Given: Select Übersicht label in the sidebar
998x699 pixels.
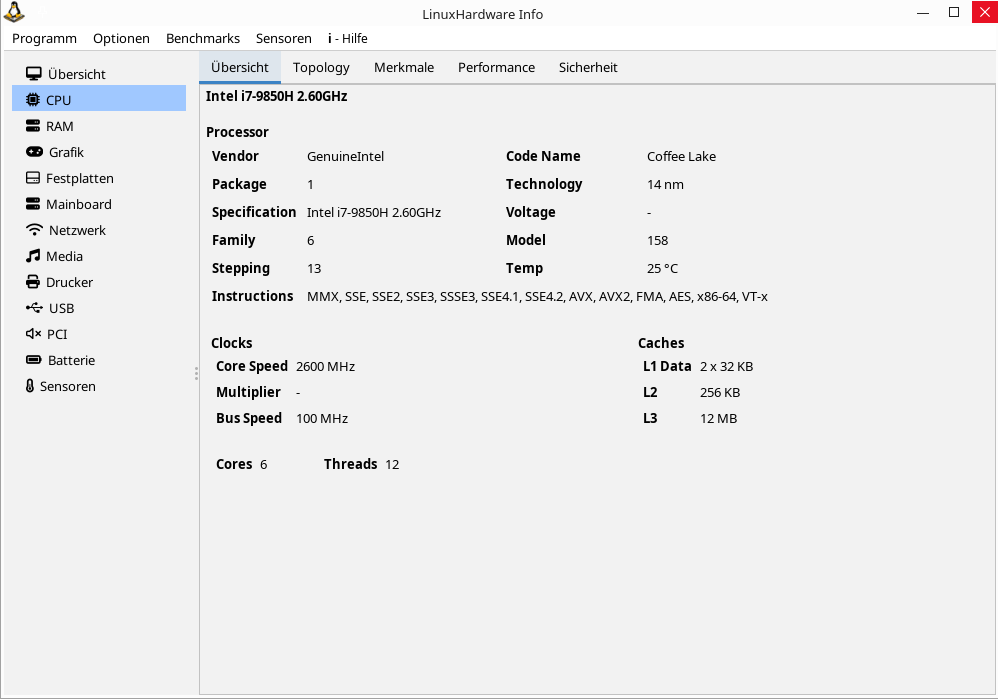Looking at the screenshot, I should (x=77, y=74).
